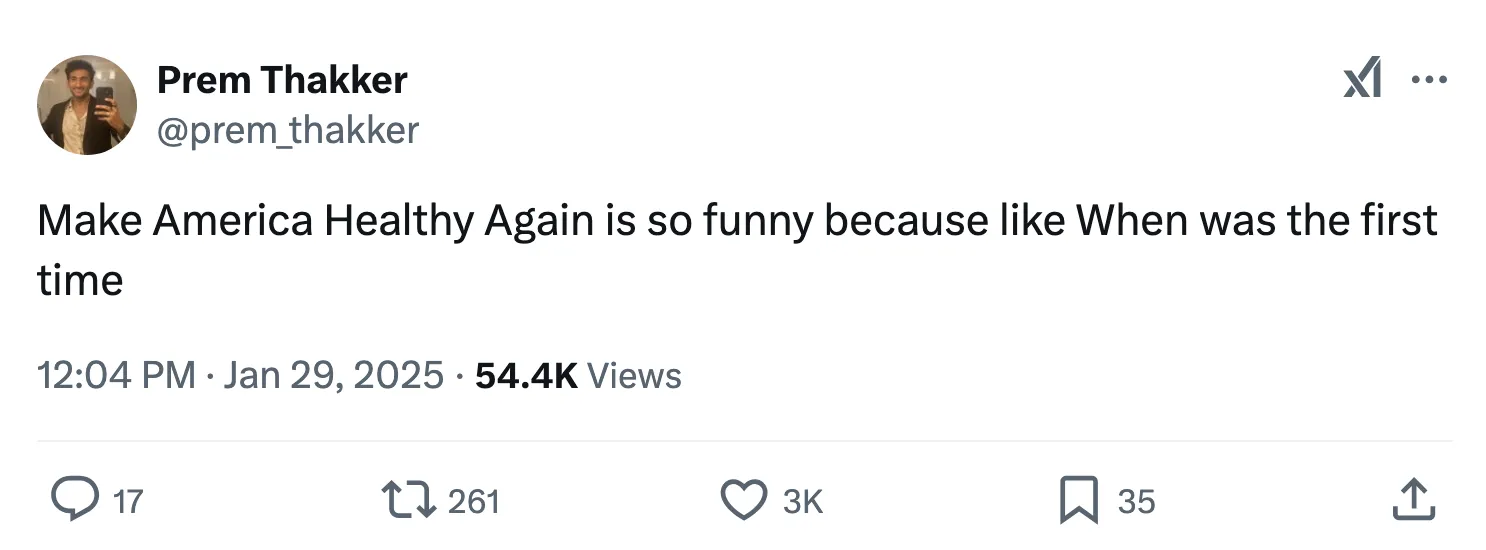Open the Grok icon beside the three dots
Screen dimensions: 1486x550
[x=1362, y=79]
